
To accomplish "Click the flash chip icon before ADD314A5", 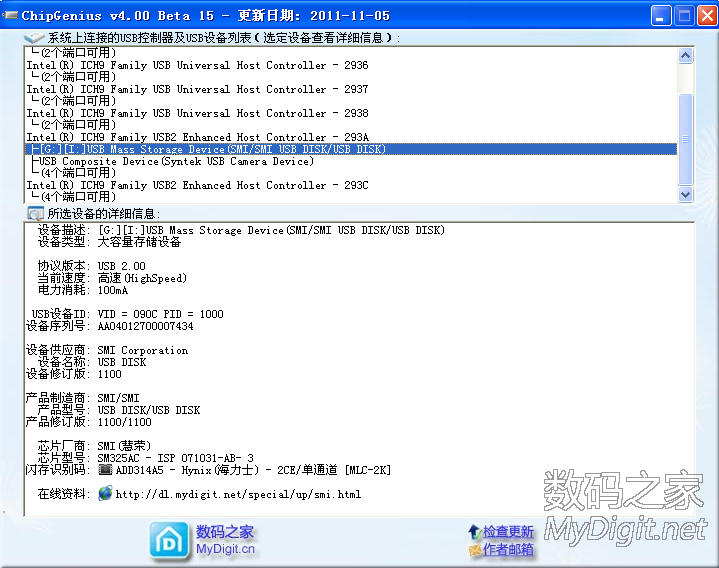I will [x=105, y=469].
